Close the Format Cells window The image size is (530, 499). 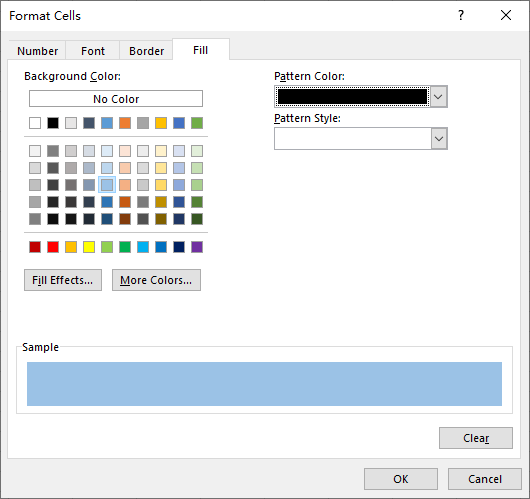point(506,15)
